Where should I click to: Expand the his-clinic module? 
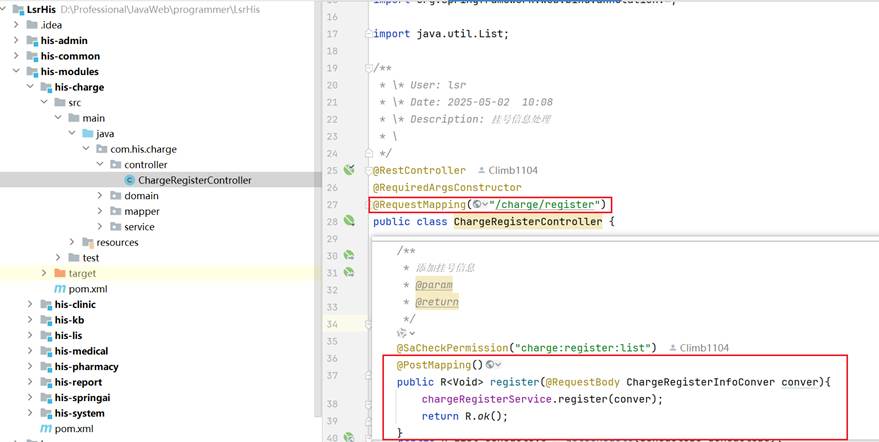(x=30, y=304)
